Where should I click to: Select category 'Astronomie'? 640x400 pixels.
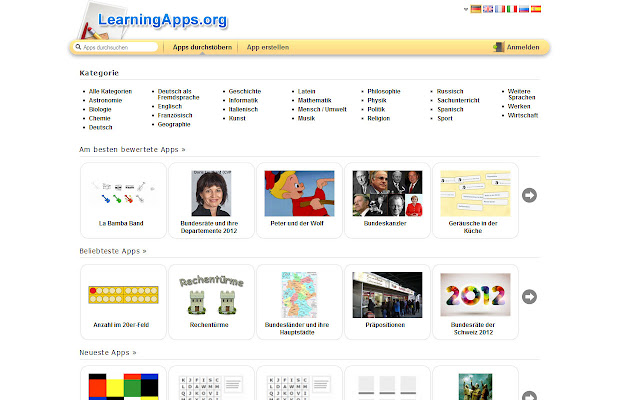pyautogui.click(x=105, y=100)
